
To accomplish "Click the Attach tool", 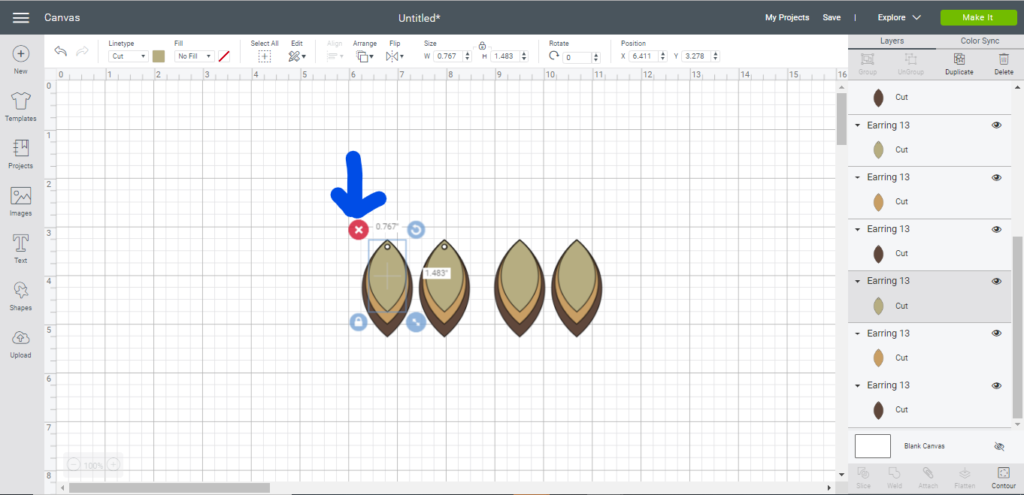I will pyautogui.click(x=927, y=478).
